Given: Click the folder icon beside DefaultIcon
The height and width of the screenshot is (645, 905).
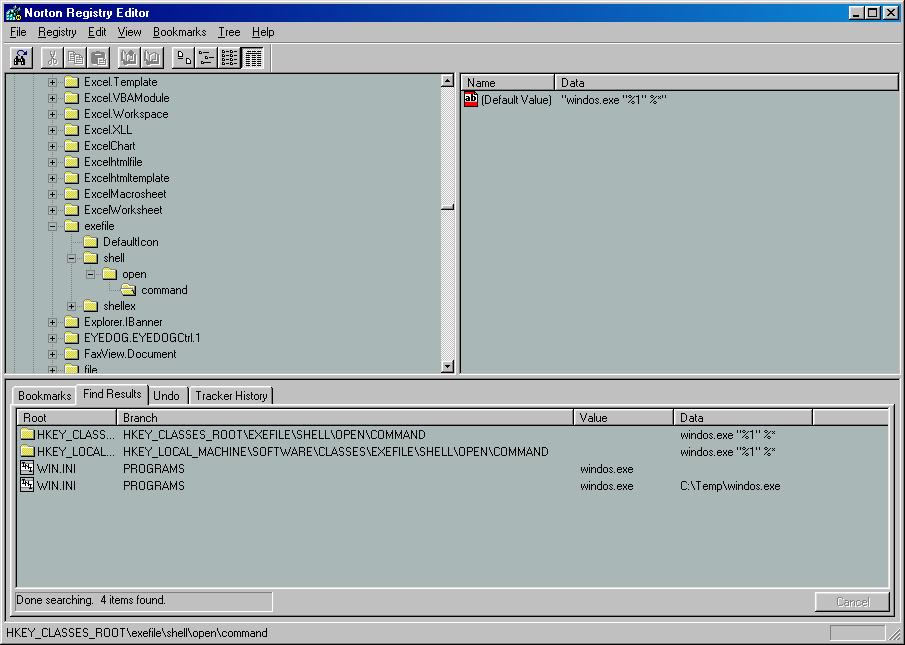Looking at the screenshot, I should click(91, 242).
